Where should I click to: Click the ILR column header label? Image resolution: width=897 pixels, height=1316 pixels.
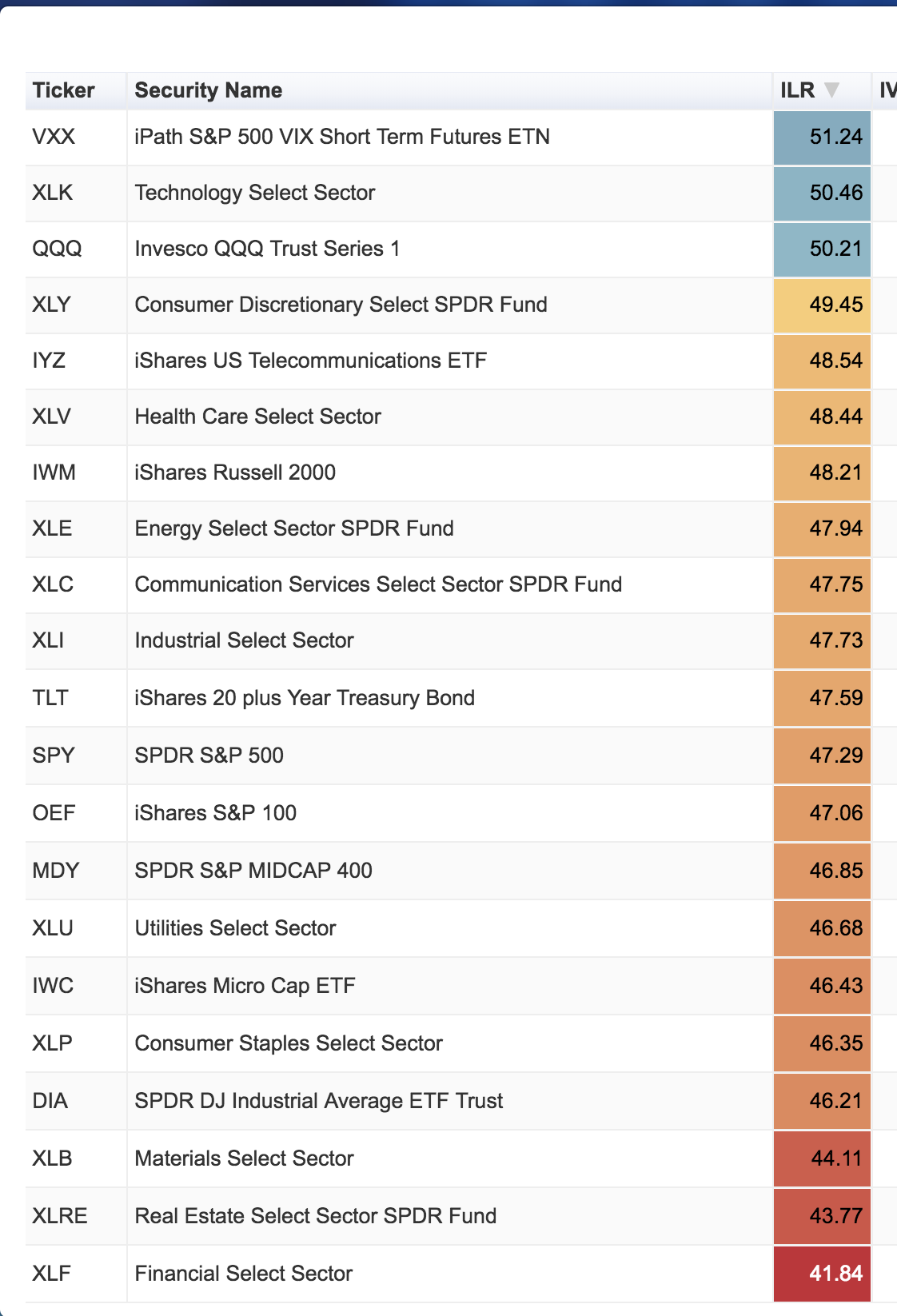pos(797,90)
